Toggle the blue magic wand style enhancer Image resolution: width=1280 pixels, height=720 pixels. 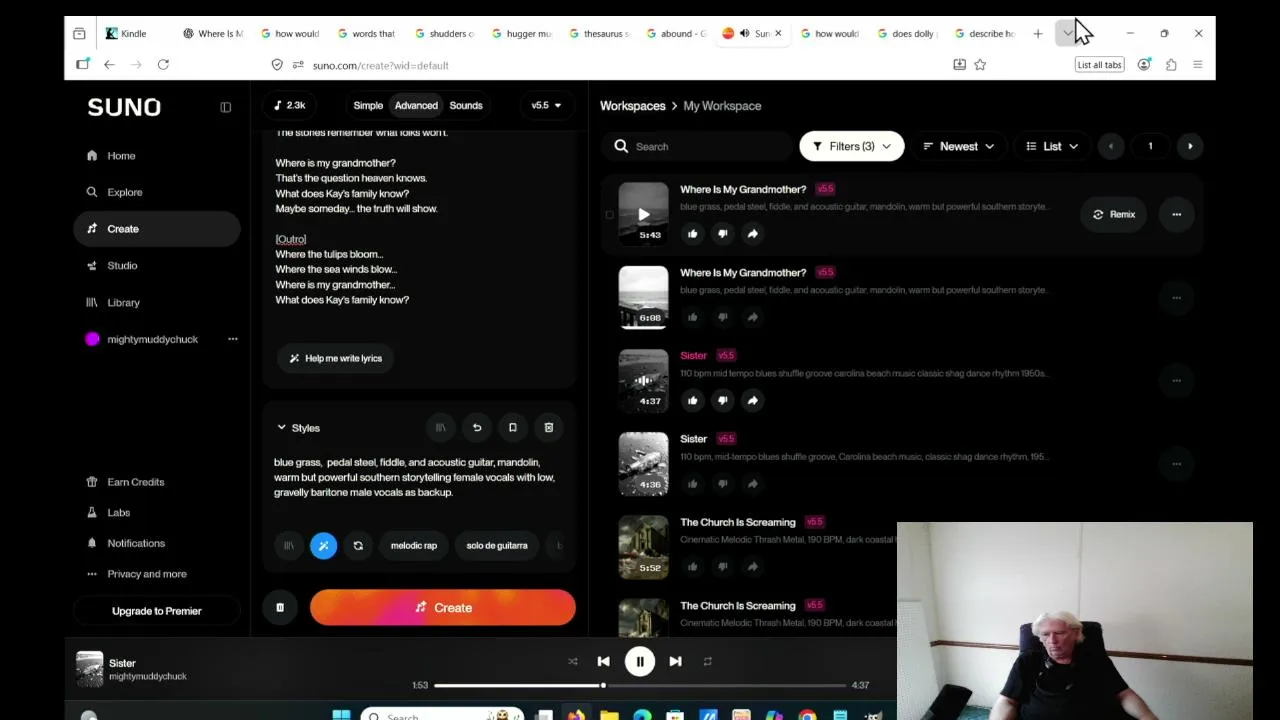click(x=323, y=546)
